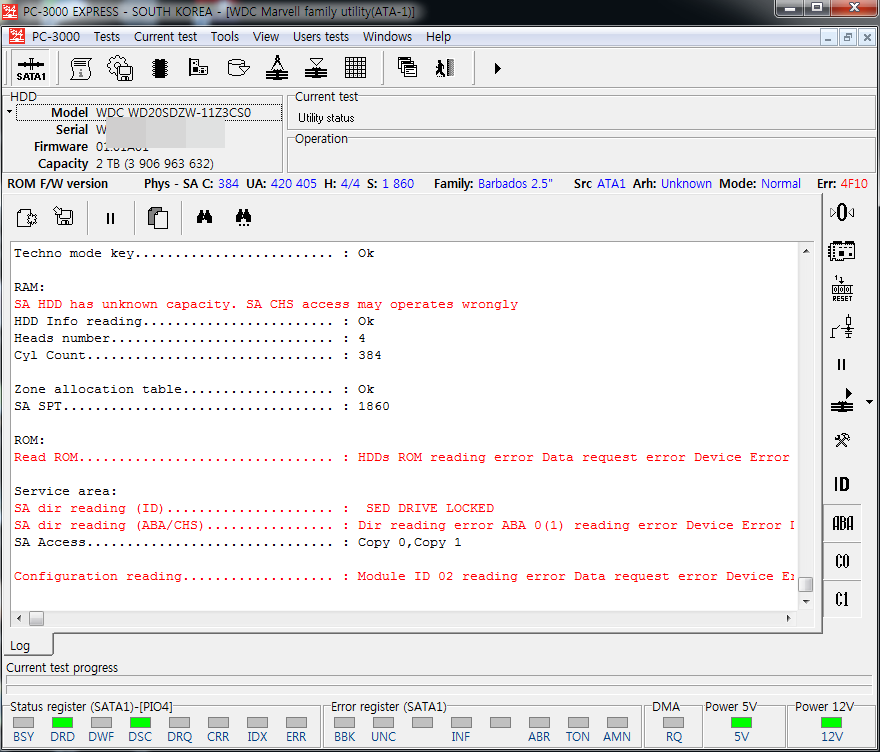Click the 'SED DRIVE LOCKED' log line

[x=254, y=508]
